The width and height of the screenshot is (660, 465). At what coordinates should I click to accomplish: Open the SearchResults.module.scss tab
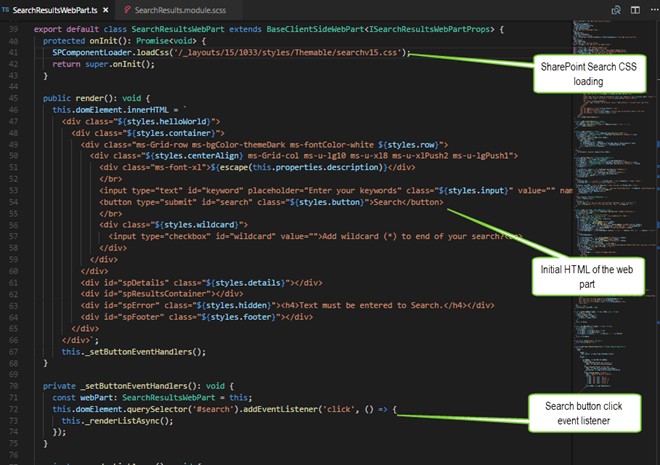[x=180, y=9]
